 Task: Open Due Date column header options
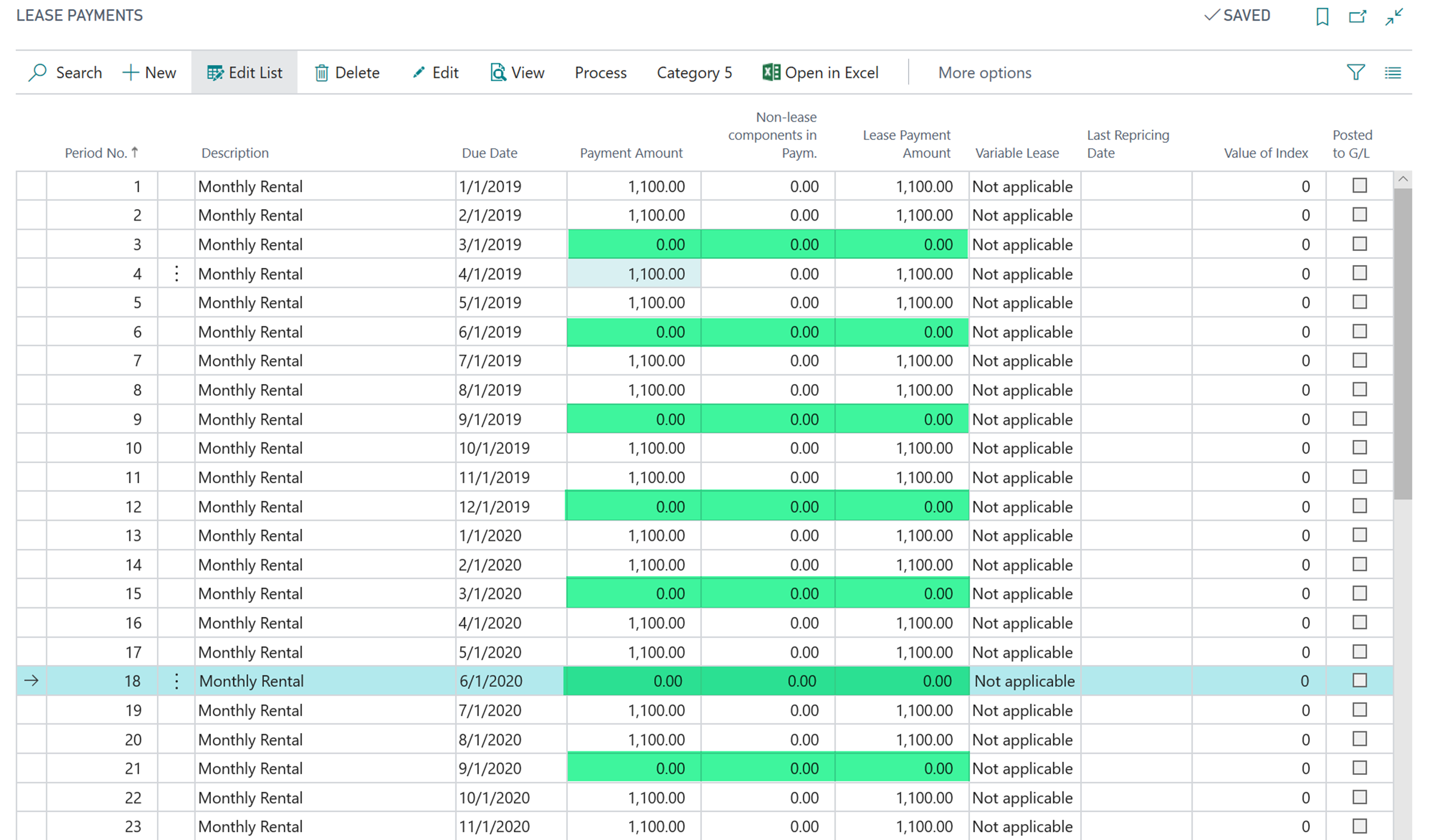click(489, 153)
